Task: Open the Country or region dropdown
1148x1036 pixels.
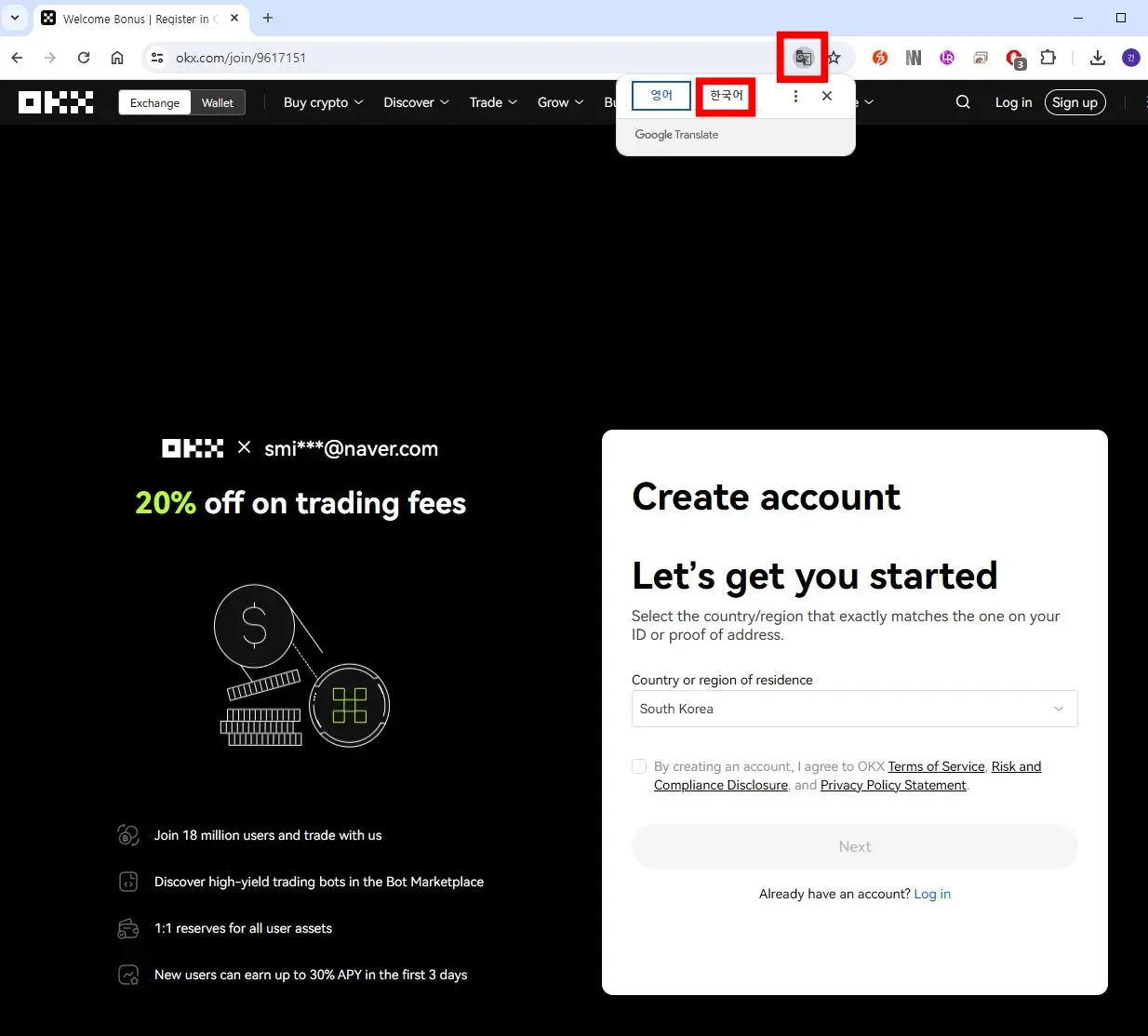Action: pyautogui.click(x=854, y=709)
